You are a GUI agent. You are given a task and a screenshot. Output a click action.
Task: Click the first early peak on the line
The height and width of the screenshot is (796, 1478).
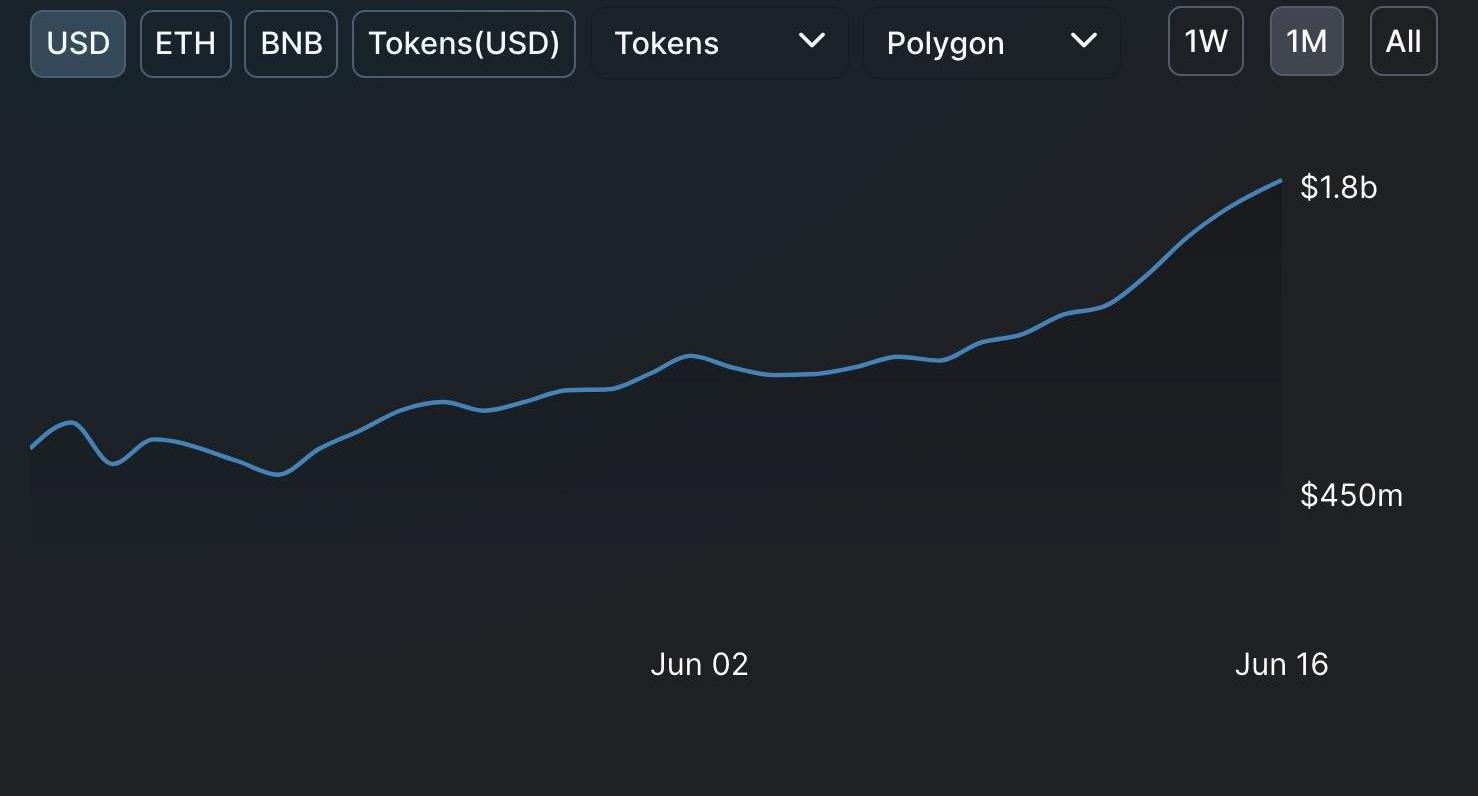[68, 422]
